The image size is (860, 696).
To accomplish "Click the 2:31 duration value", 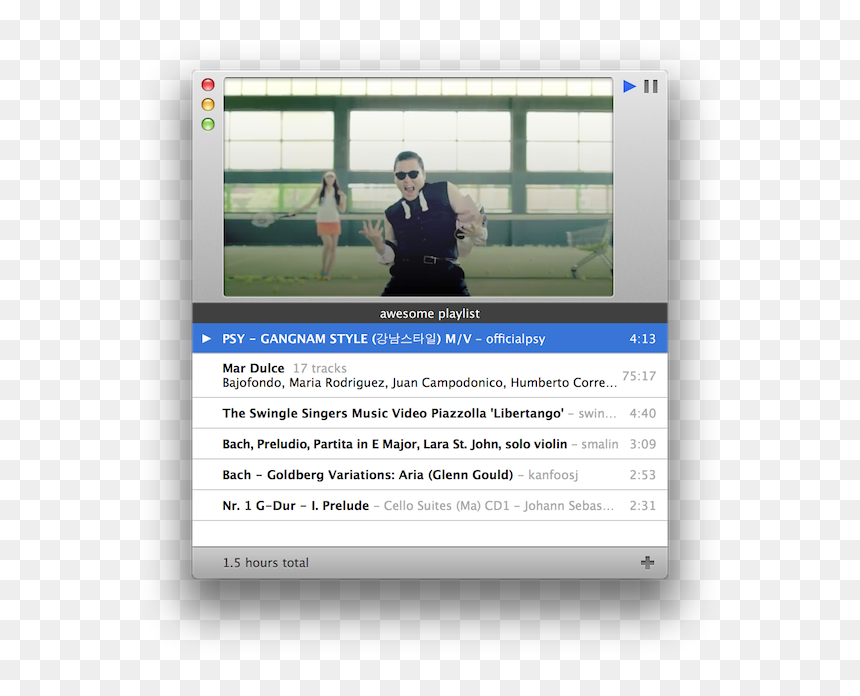I will [642, 505].
